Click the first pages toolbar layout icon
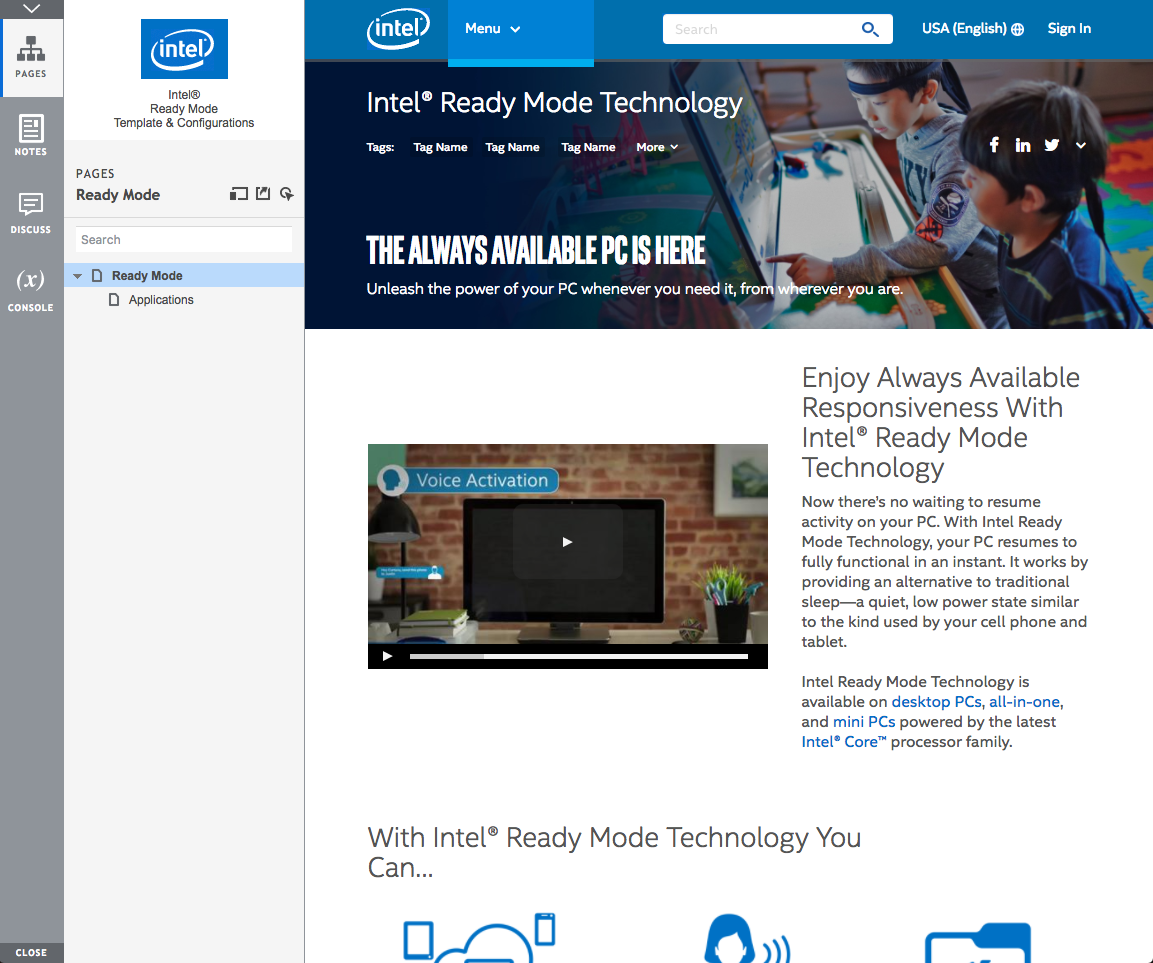This screenshot has height=963, width=1153. tap(238, 194)
